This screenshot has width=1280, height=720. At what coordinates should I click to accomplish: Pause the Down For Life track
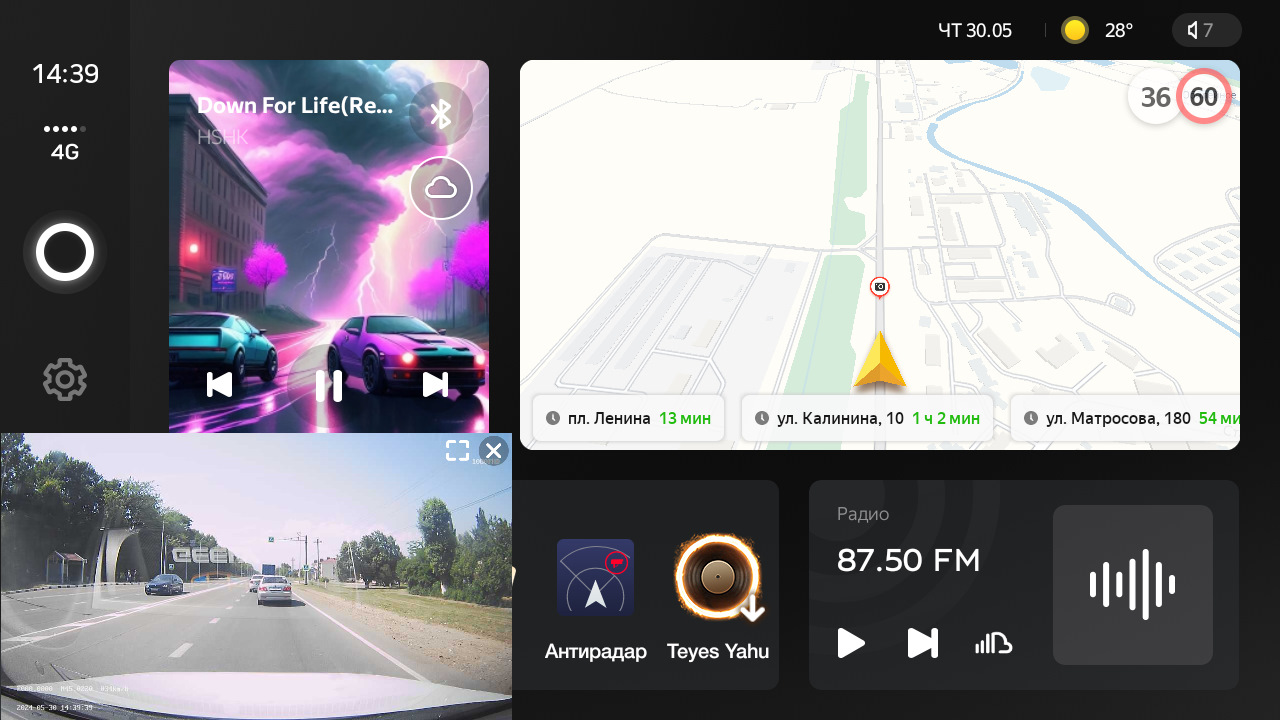pyautogui.click(x=329, y=385)
